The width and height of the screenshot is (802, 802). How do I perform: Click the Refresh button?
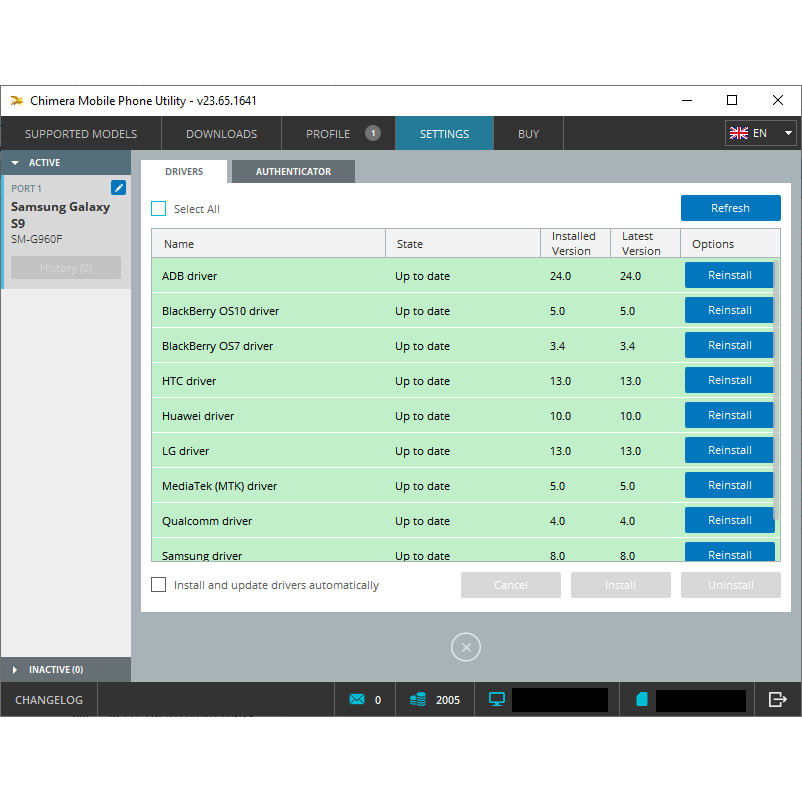click(x=730, y=208)
